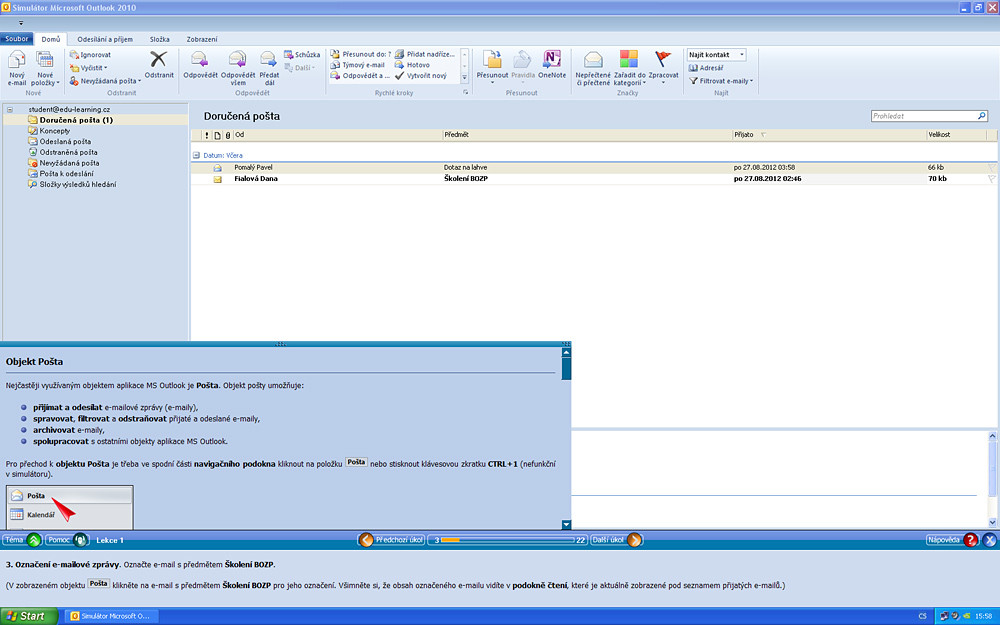This screenshot has width=1000, height=625.
Task: Flag message with the Zpracovat flag
Action: 663,67
